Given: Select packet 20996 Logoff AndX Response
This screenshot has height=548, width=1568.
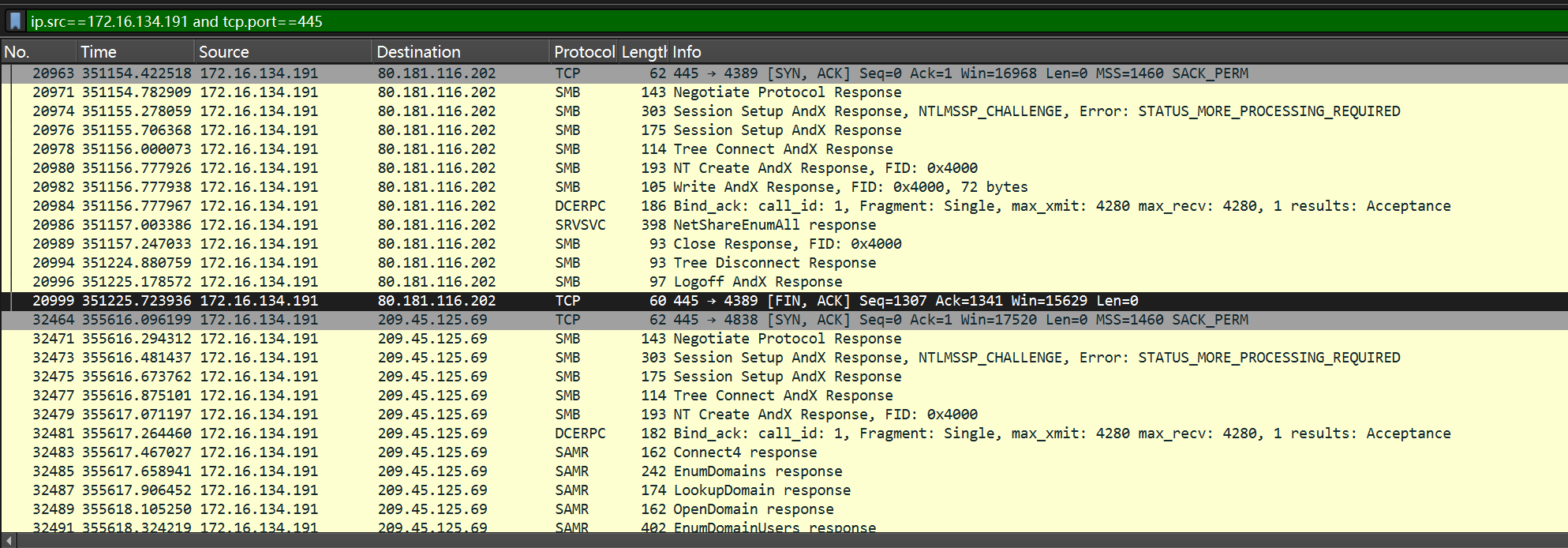Looking at the screenshot, I should [784, 282].
